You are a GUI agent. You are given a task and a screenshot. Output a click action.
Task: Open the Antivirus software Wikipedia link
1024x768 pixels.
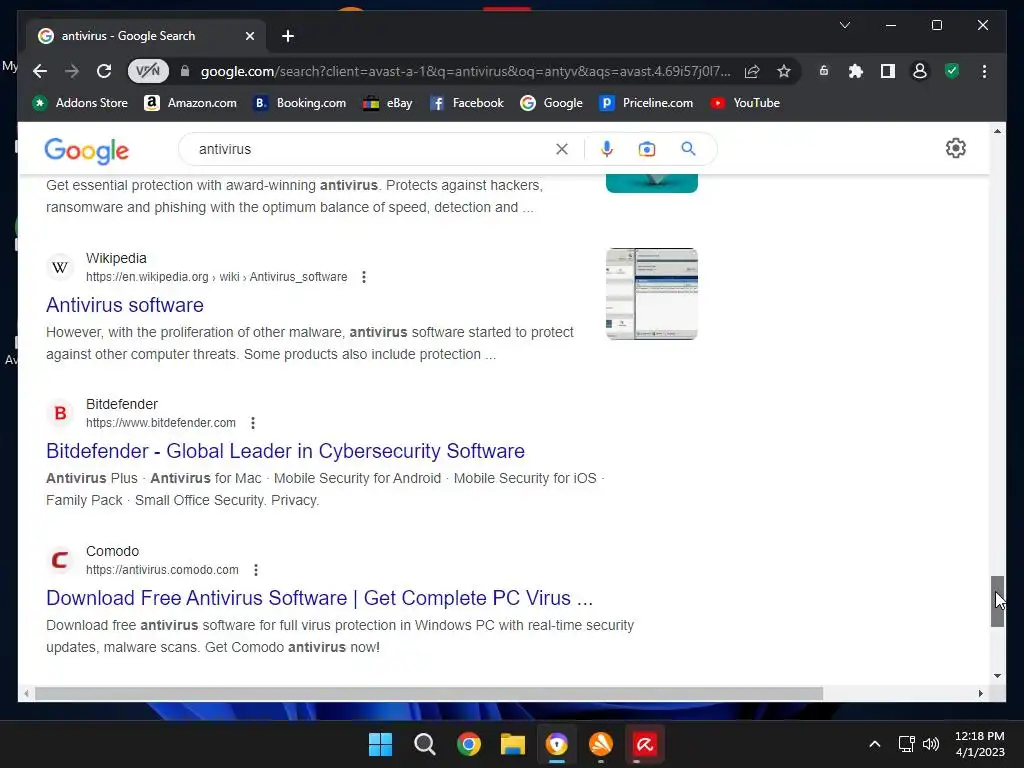tap(125, 305)
